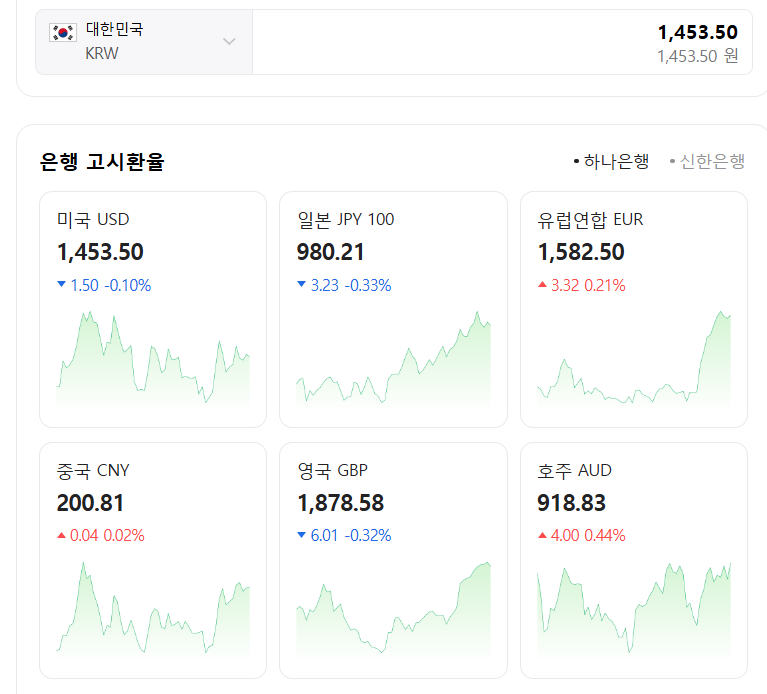Image resolution: width=767 pixels, height=694 pixels.
Task: Click the USD rate value 1,453.50 in card
Action: click(x=100, y=252)
